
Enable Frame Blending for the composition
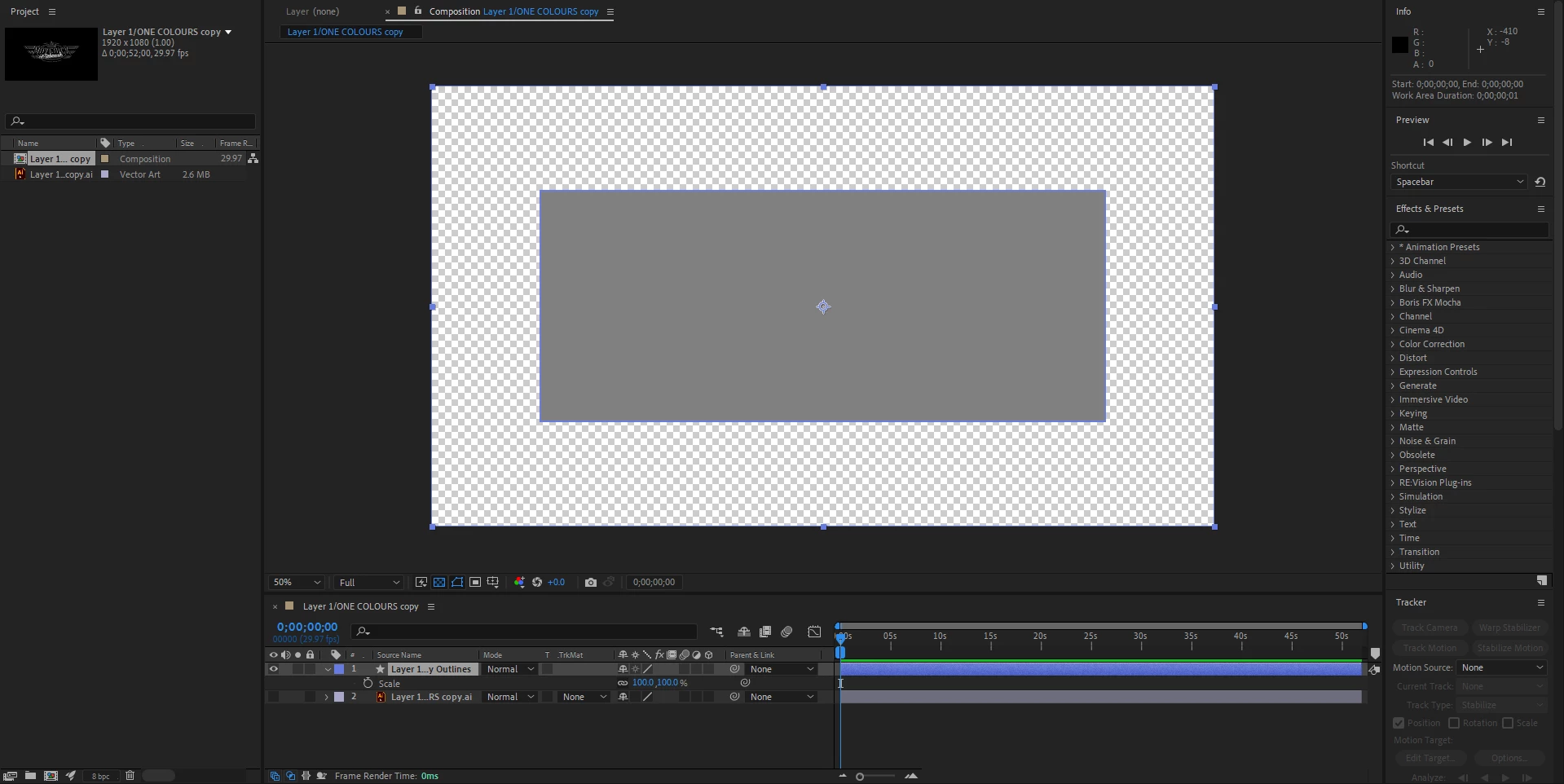765,632
